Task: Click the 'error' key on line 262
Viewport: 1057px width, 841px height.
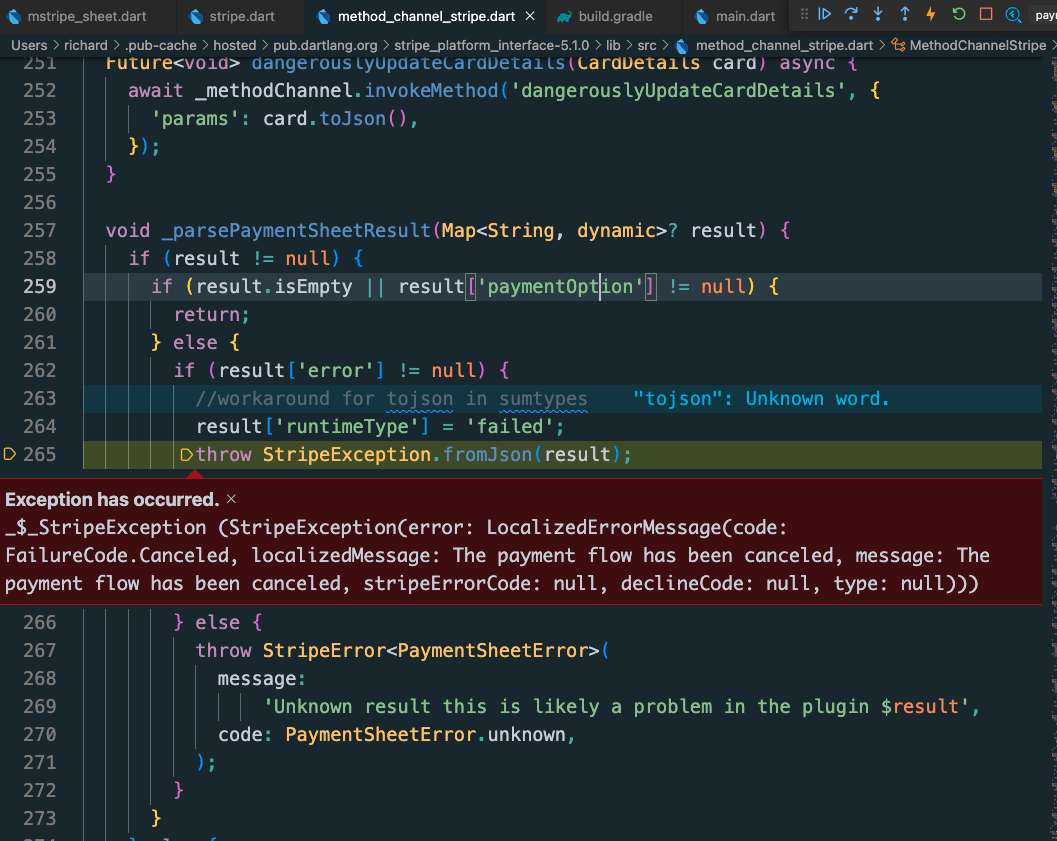Action: point(335,371)
